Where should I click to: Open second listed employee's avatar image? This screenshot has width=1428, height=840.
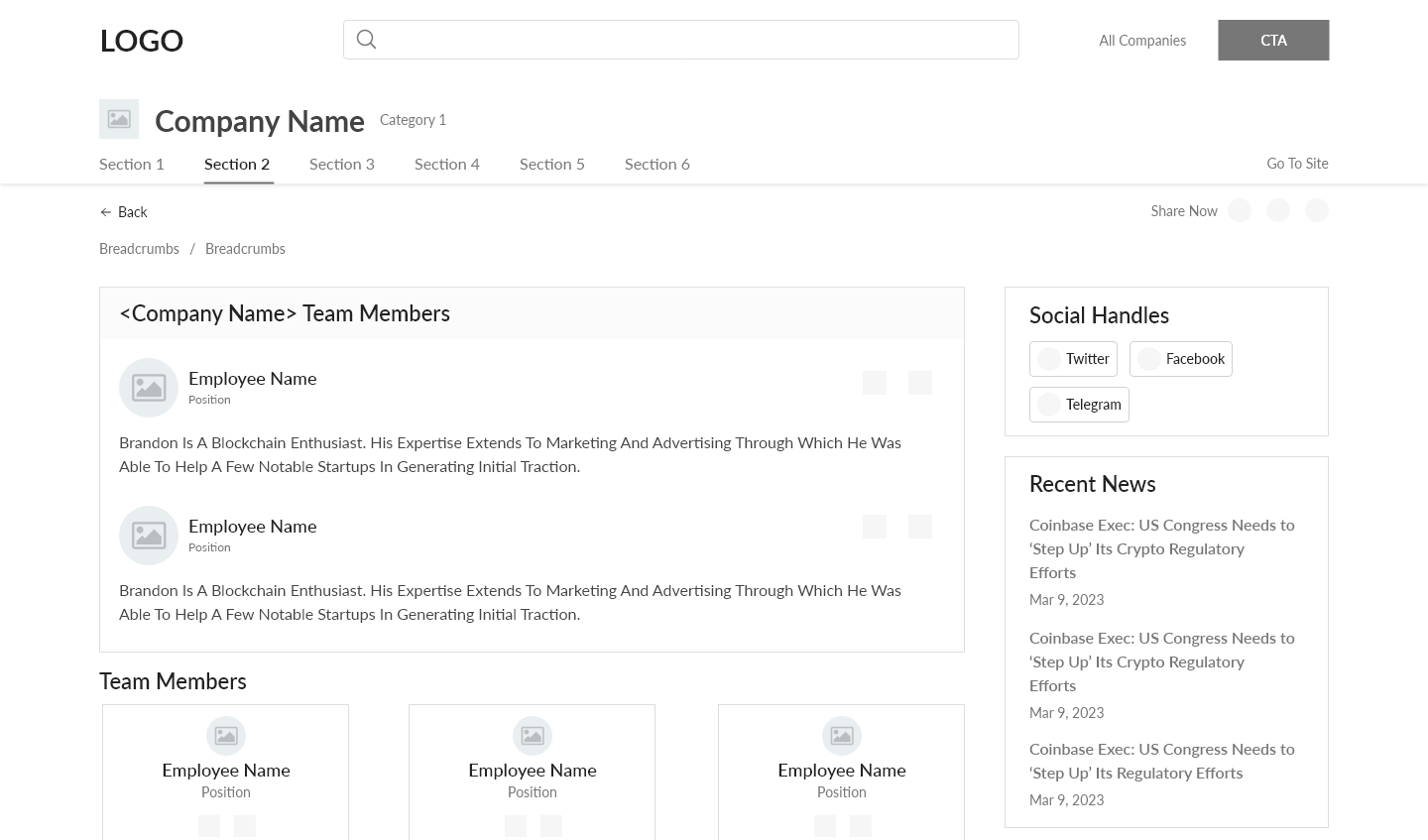pyautogui.click(x=149, y=536)
